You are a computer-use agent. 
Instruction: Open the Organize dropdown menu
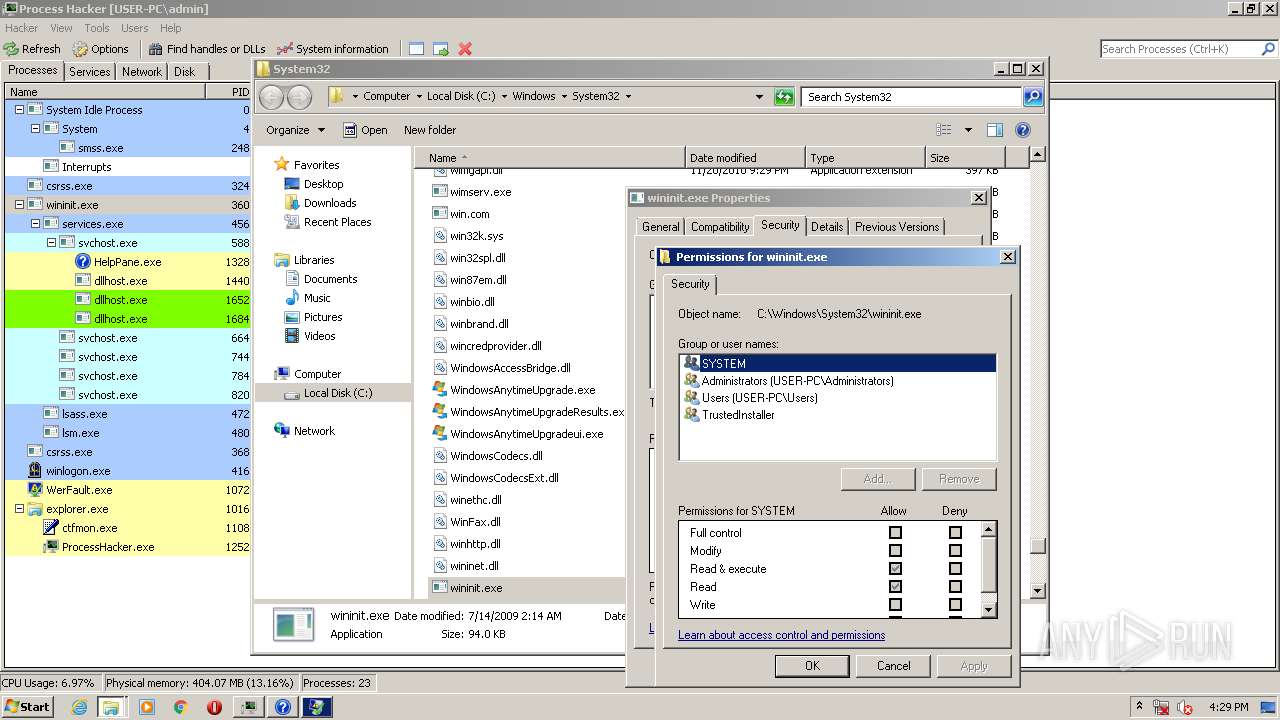(x=295, y=130)
